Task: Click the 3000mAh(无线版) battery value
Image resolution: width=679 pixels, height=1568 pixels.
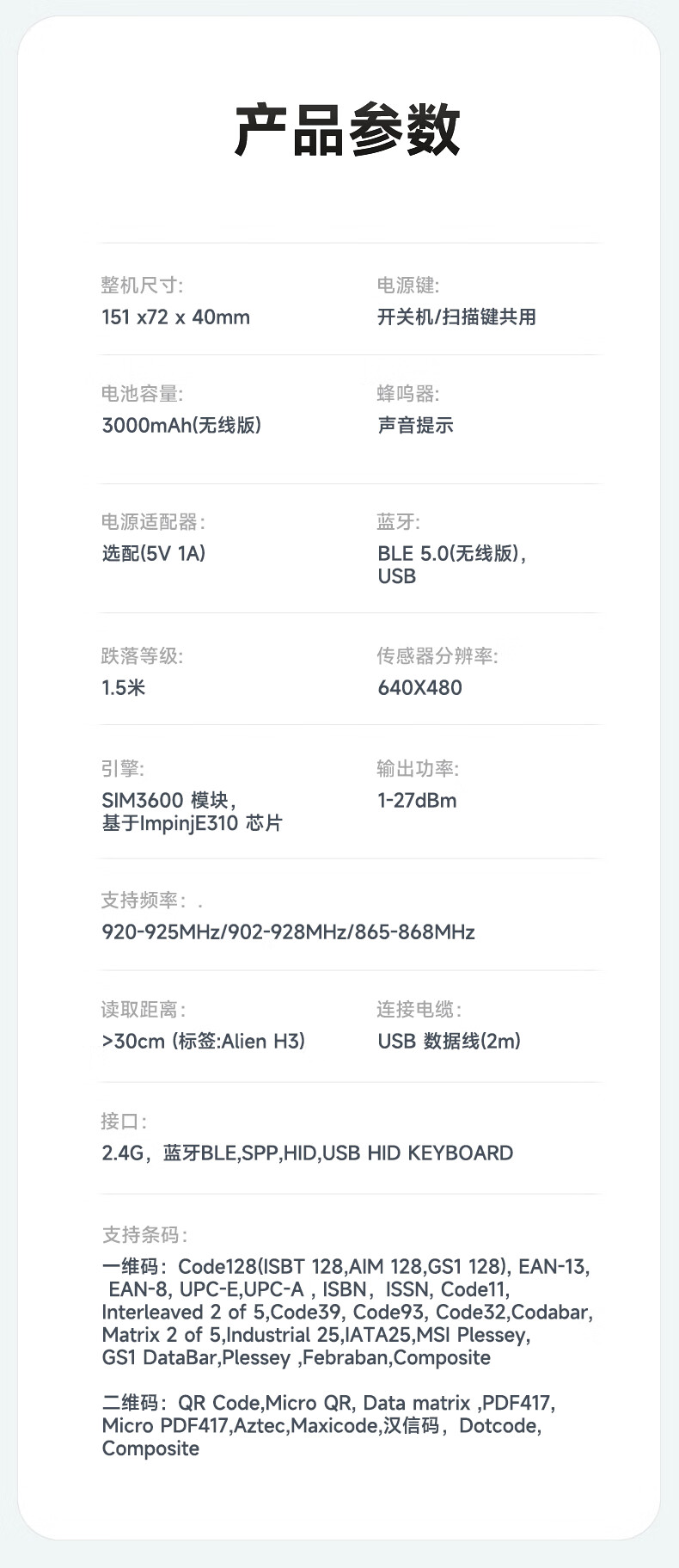Action: 181,426
